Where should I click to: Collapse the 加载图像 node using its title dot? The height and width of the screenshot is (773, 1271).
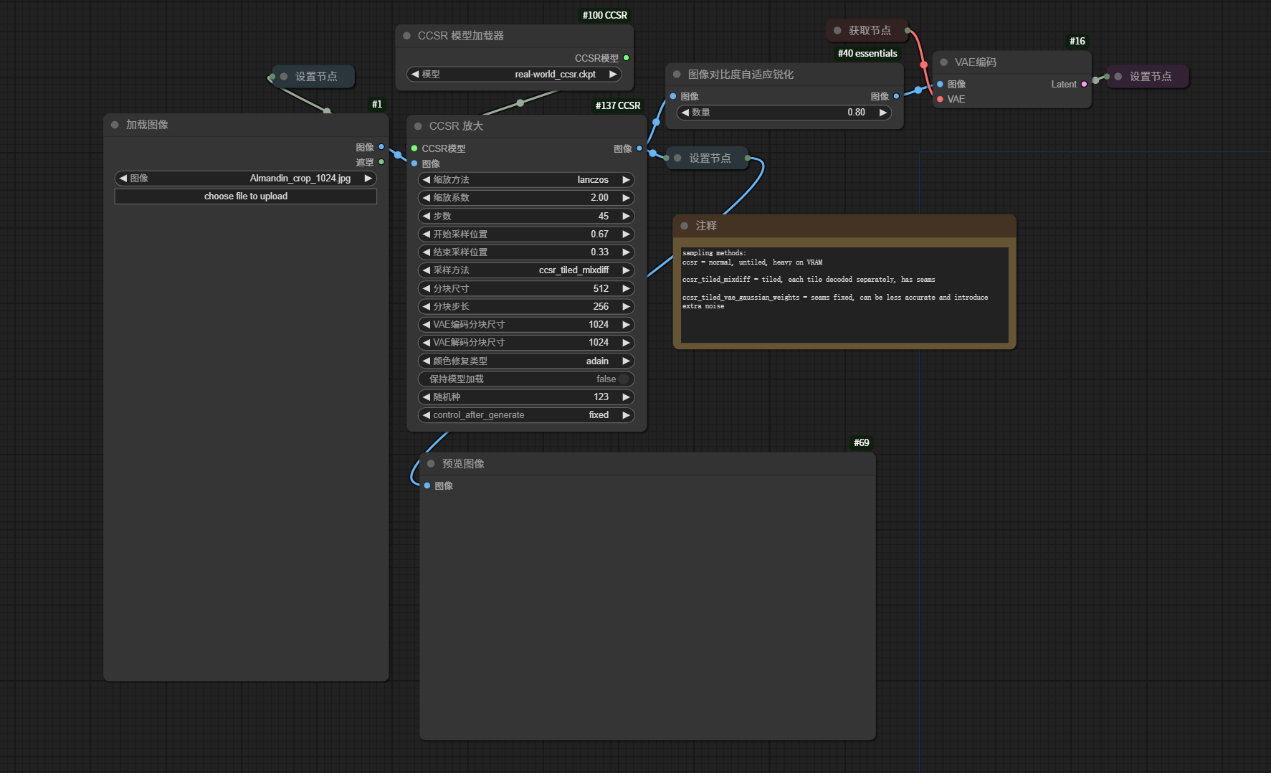tap(115, 125)
